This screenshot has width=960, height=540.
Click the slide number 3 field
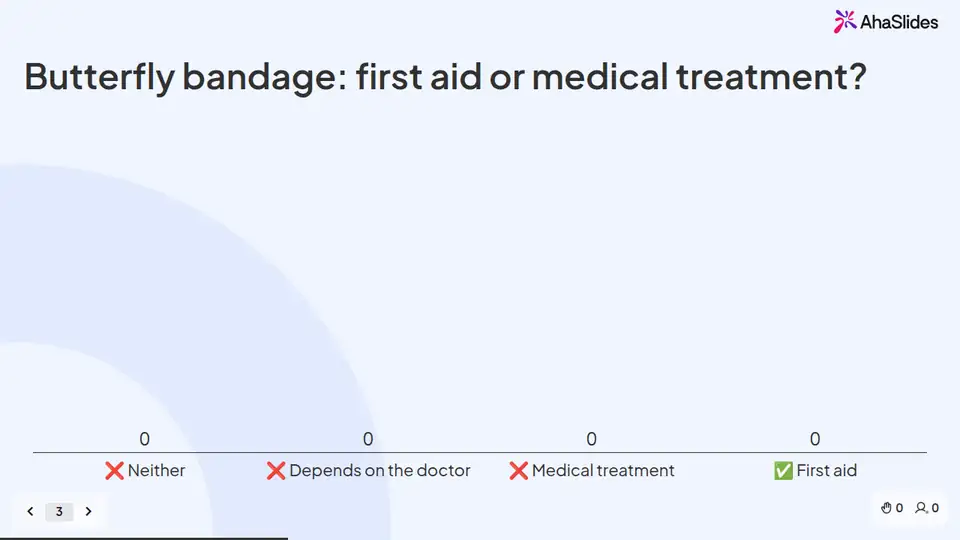coord(59,511)
